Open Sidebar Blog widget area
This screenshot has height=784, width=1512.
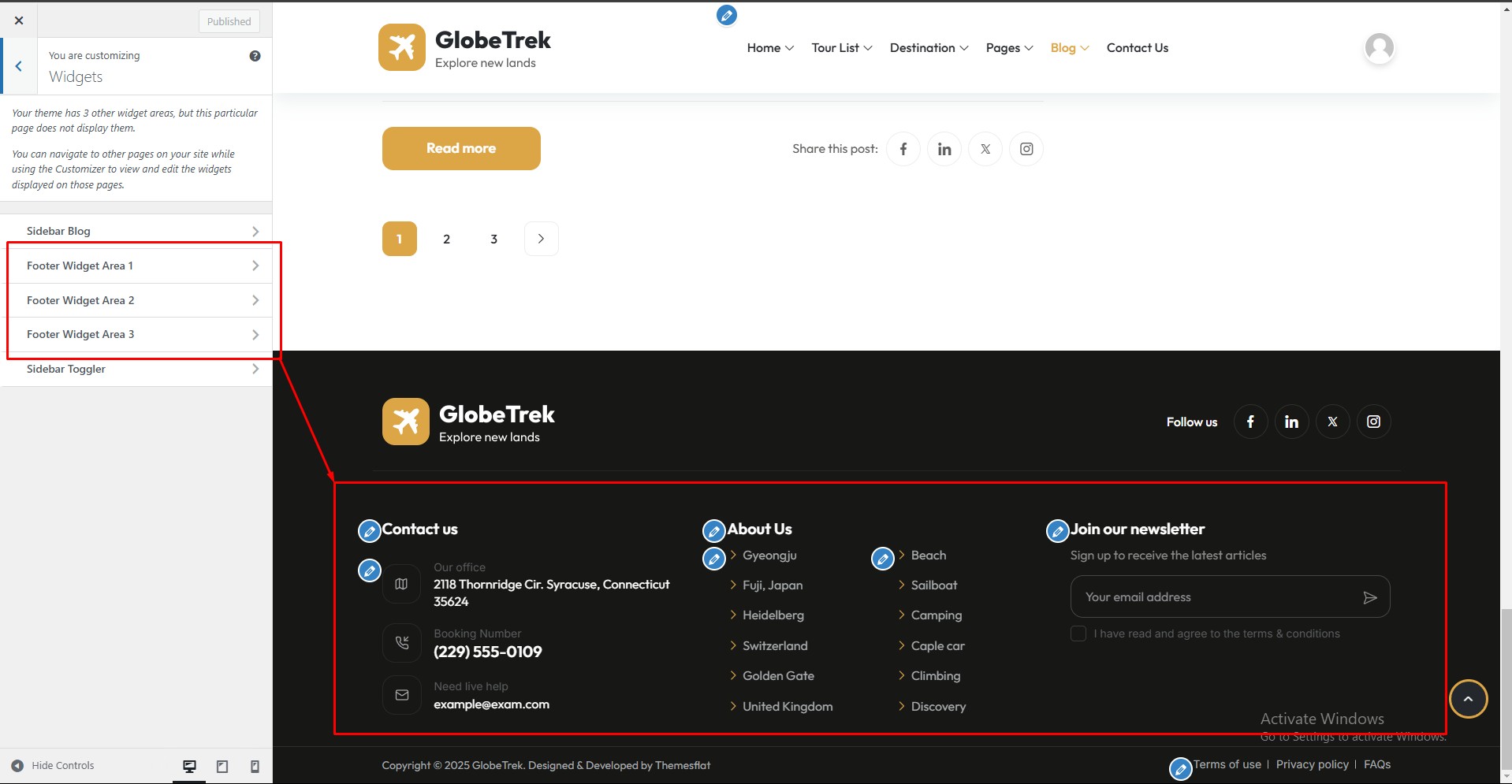coord(136,231)
